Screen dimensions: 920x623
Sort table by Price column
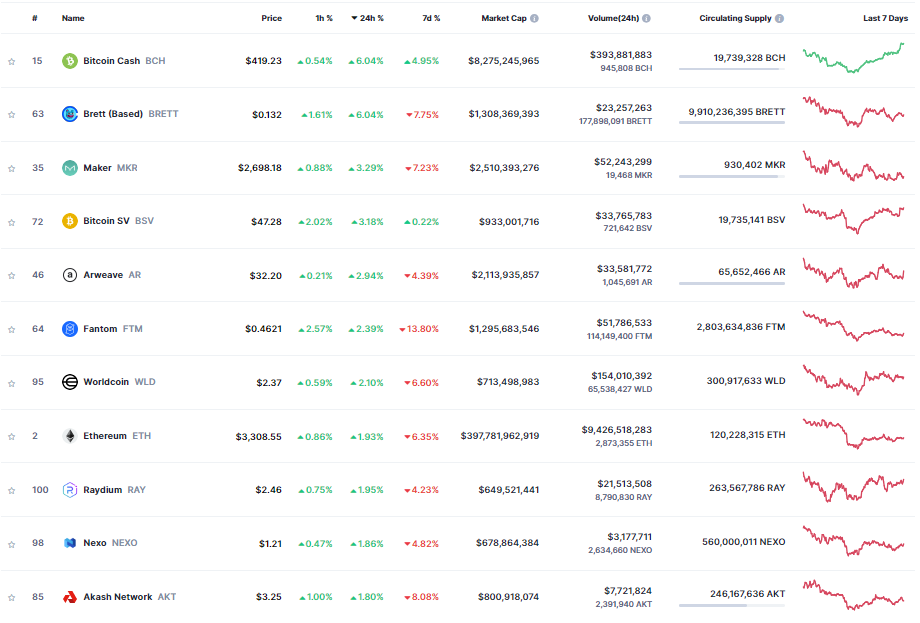(x=272, y=18)
